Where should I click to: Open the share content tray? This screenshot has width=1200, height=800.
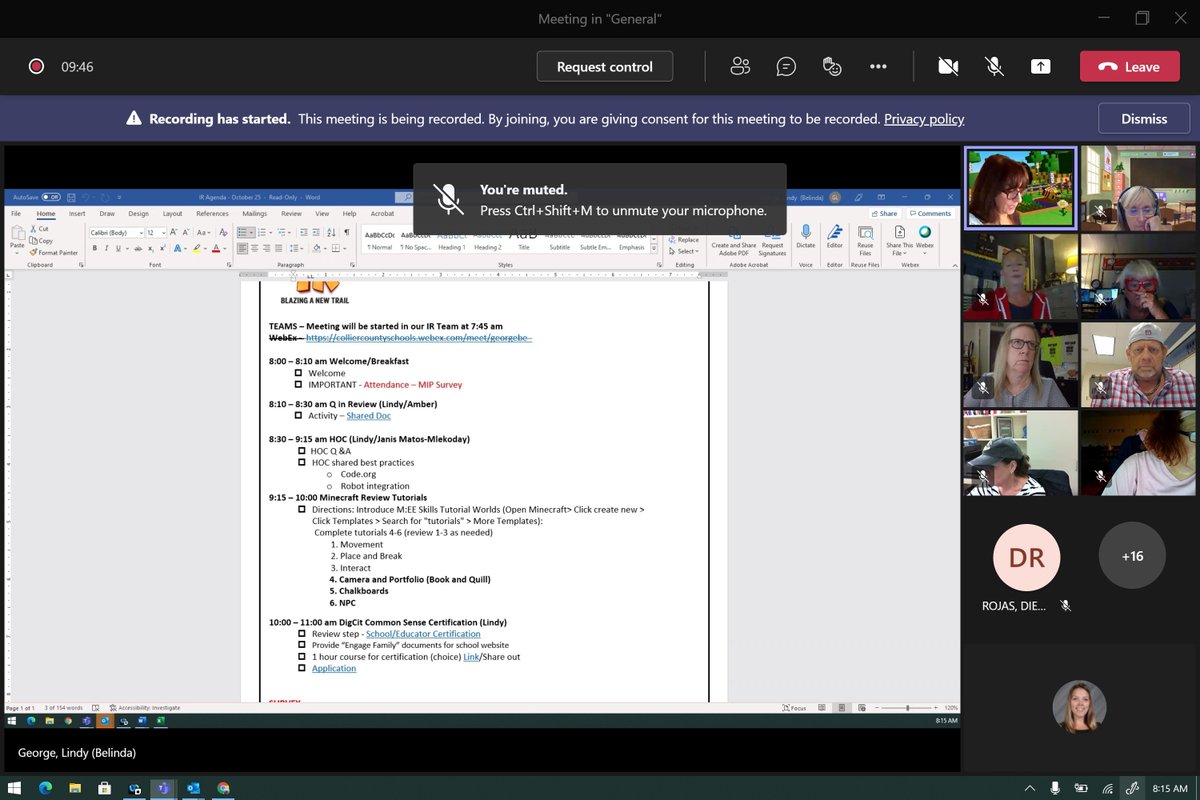tap(1040, 66)
